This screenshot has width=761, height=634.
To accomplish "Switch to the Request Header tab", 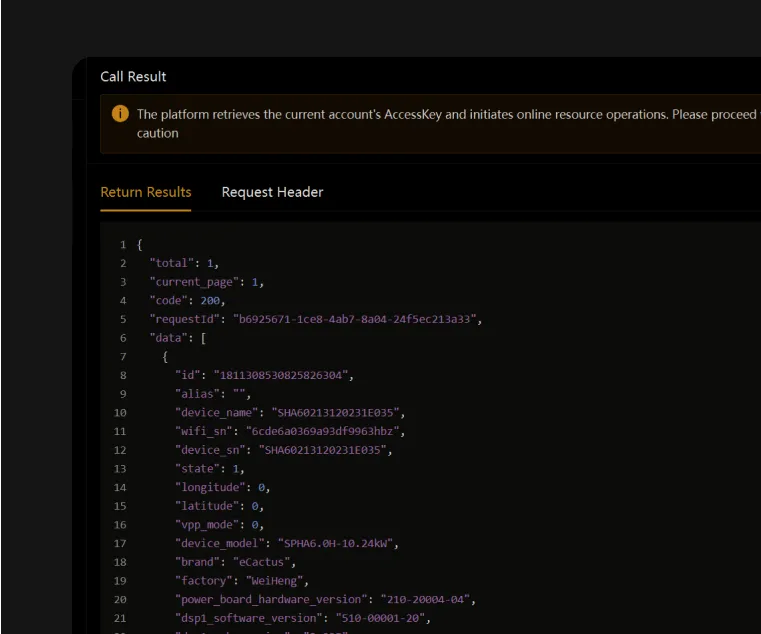I will (272, 192).
